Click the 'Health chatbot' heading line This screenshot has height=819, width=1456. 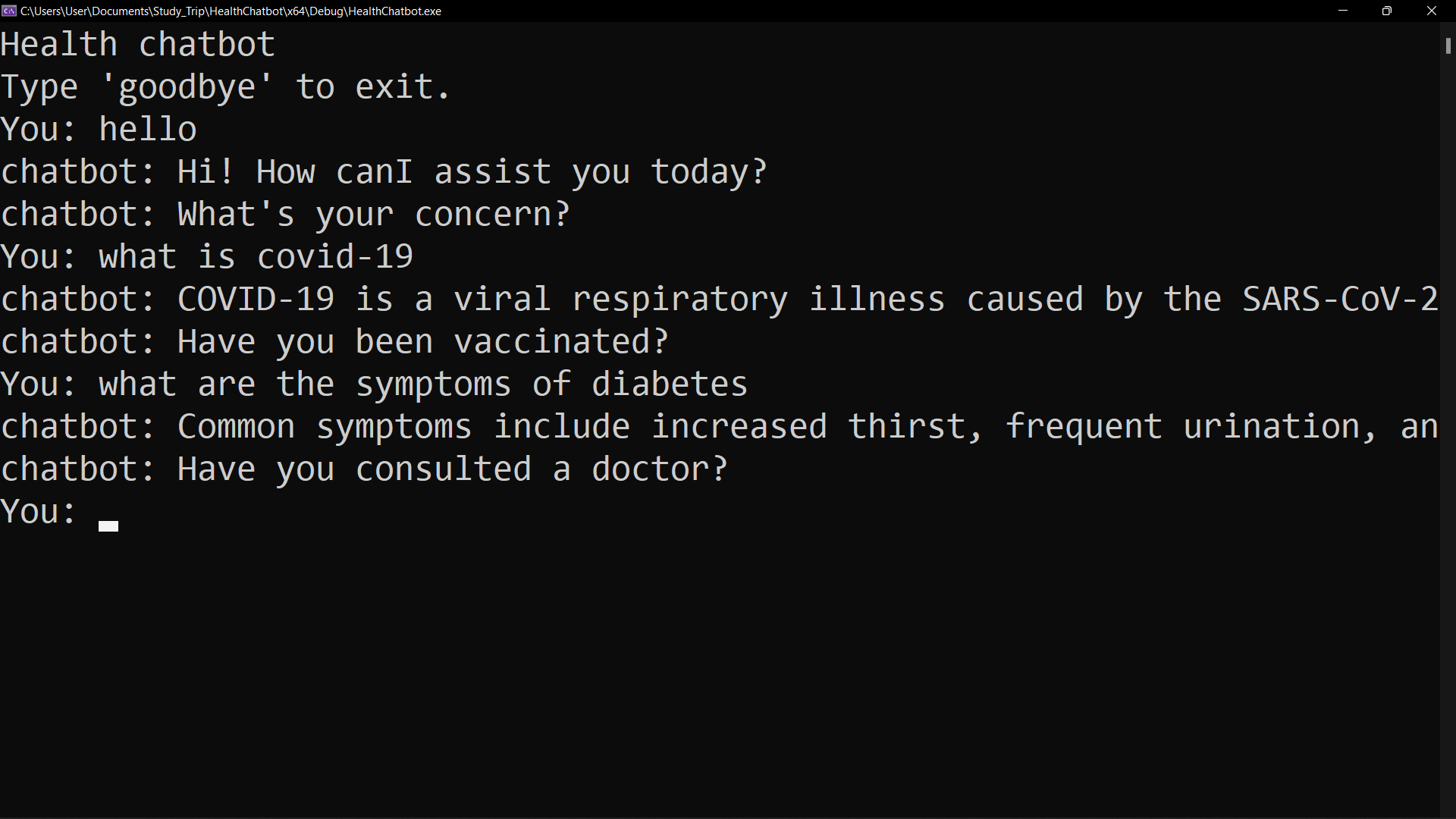tap(137, 45)
